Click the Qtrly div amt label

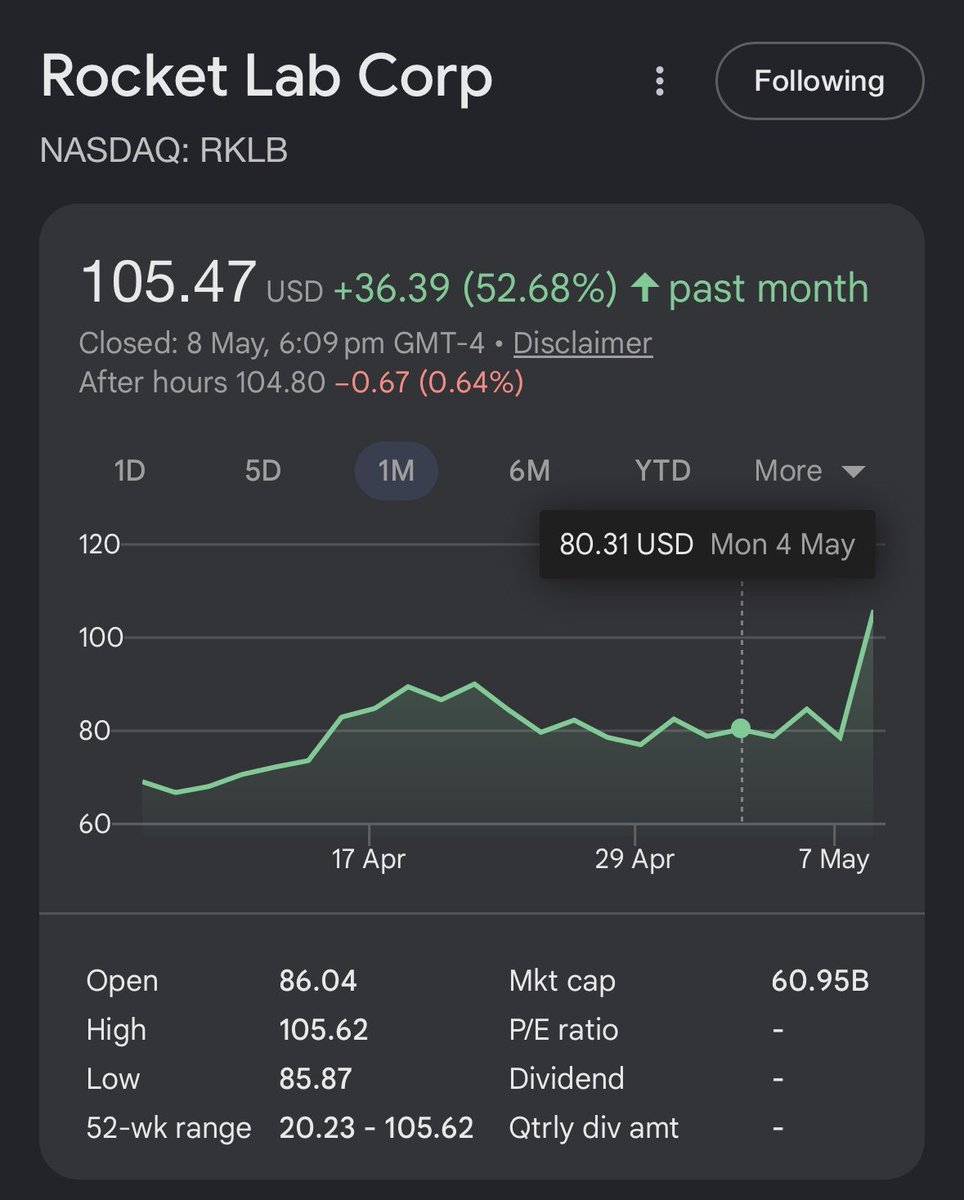click(594, 1128)
